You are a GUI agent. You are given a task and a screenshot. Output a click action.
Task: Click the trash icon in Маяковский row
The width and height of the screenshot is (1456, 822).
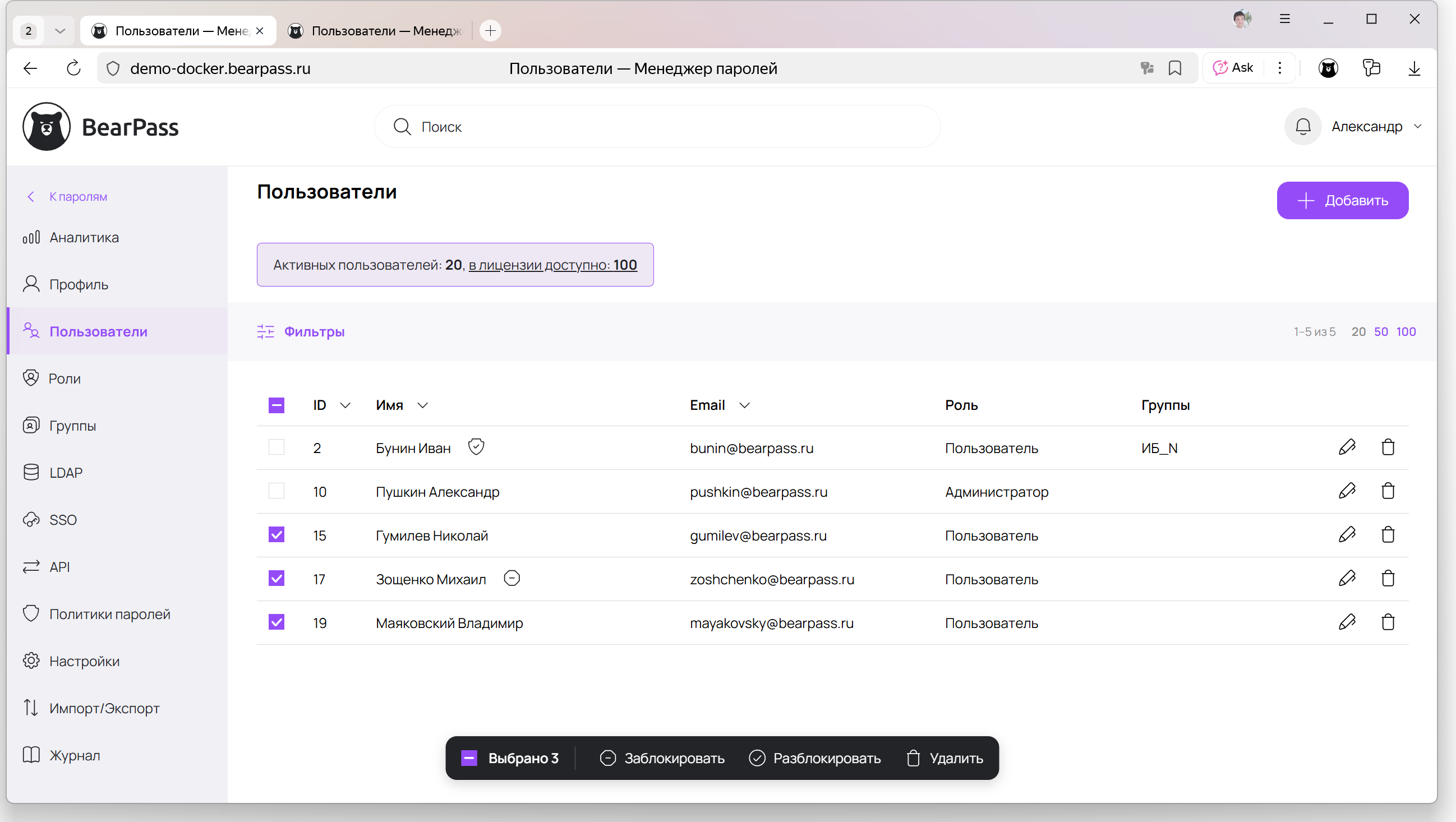[1388, 622]
